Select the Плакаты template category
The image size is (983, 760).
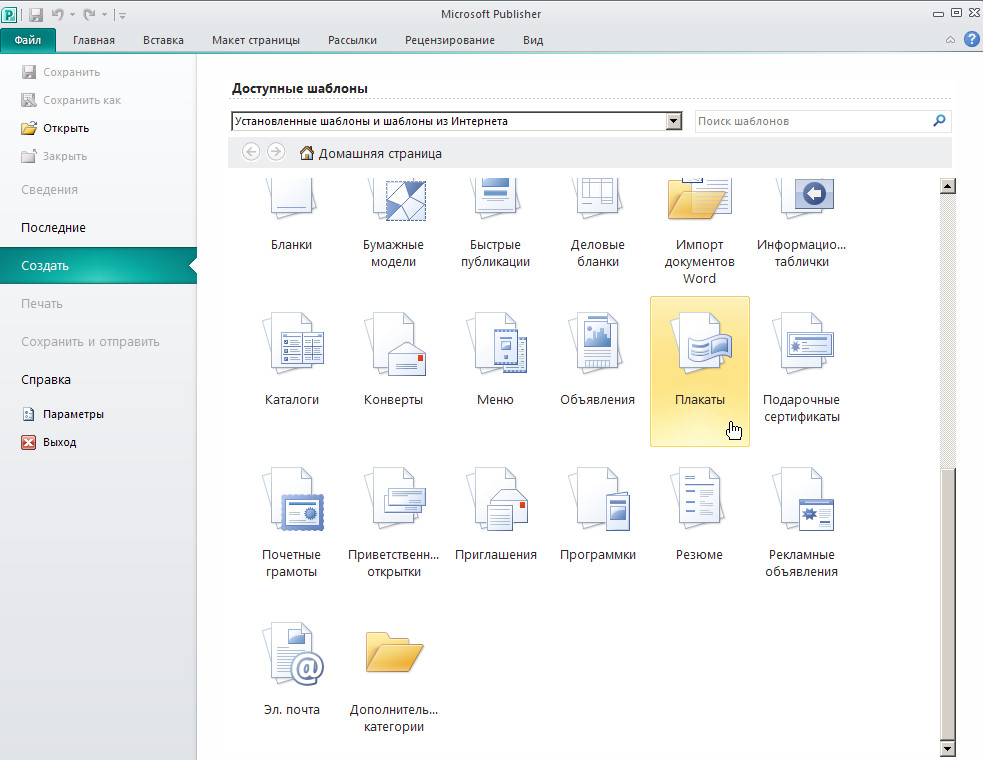[700, 371]
